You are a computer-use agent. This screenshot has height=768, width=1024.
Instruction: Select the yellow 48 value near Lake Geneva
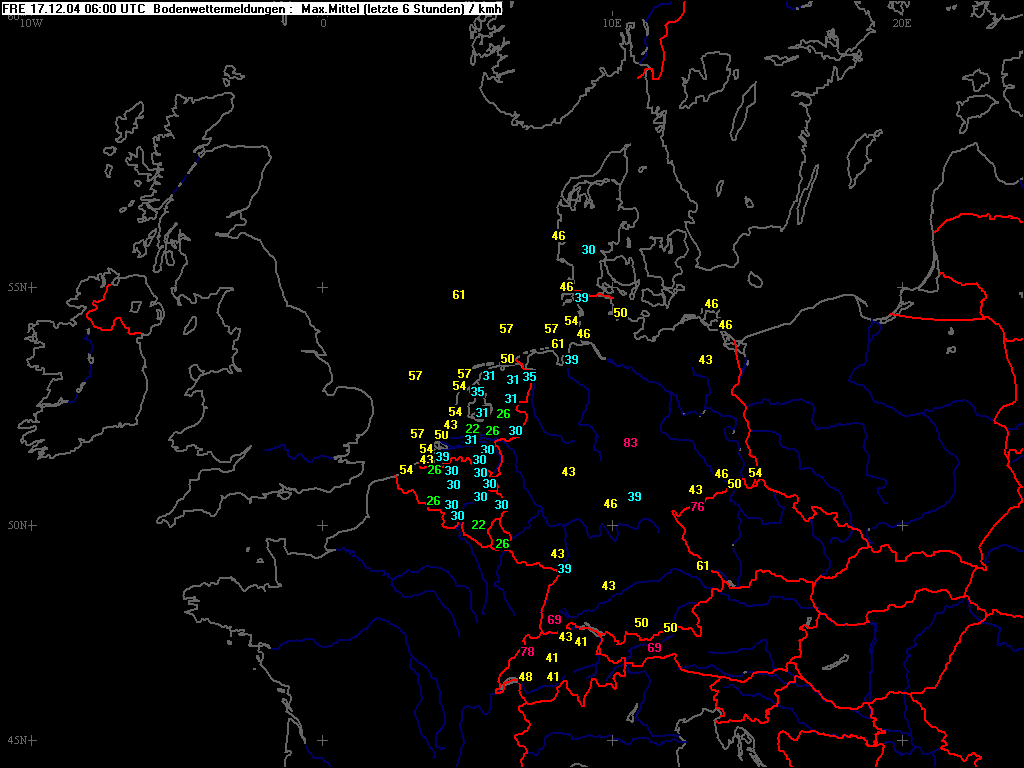(526, 677)
